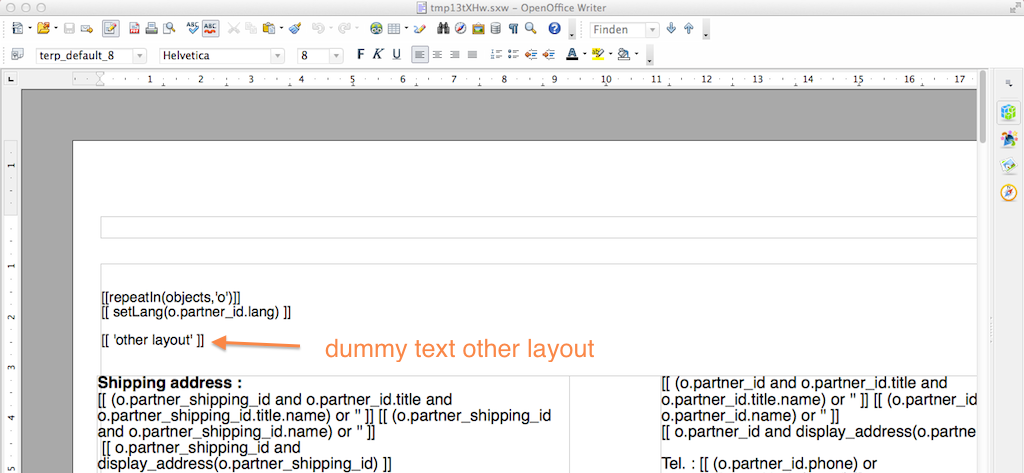This screenshot has width=1024, height=473.
Task: Click the Hyperlink globe icon
Action: [x=376, y=29]
